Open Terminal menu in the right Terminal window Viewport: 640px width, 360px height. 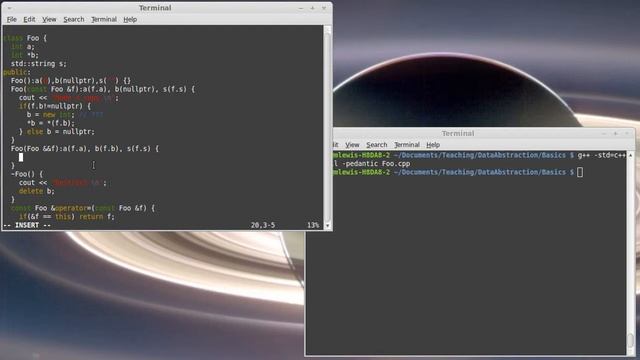tap(407, 144)
